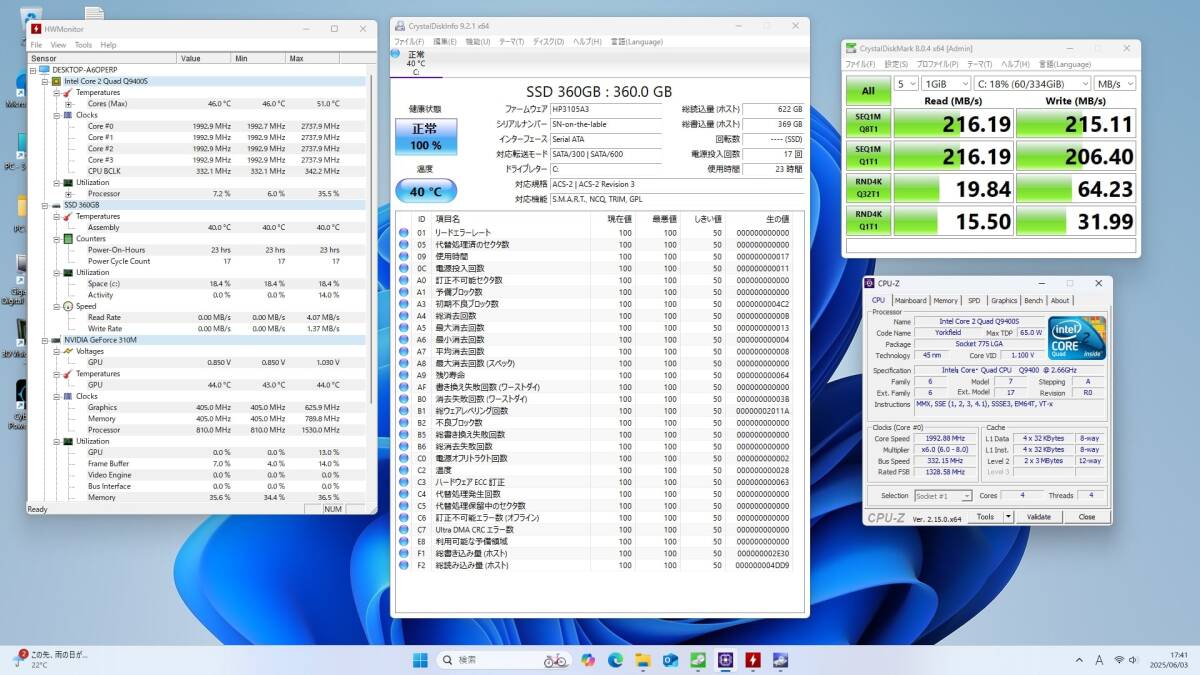Click the Windows Start button on taskbar
1200x675 pixels.
click(420, 660)
